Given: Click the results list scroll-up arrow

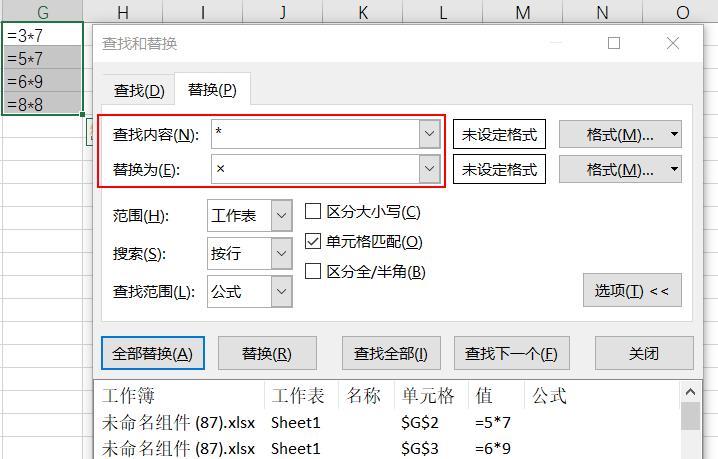Looking at the screenshot, I should point(691,392).
